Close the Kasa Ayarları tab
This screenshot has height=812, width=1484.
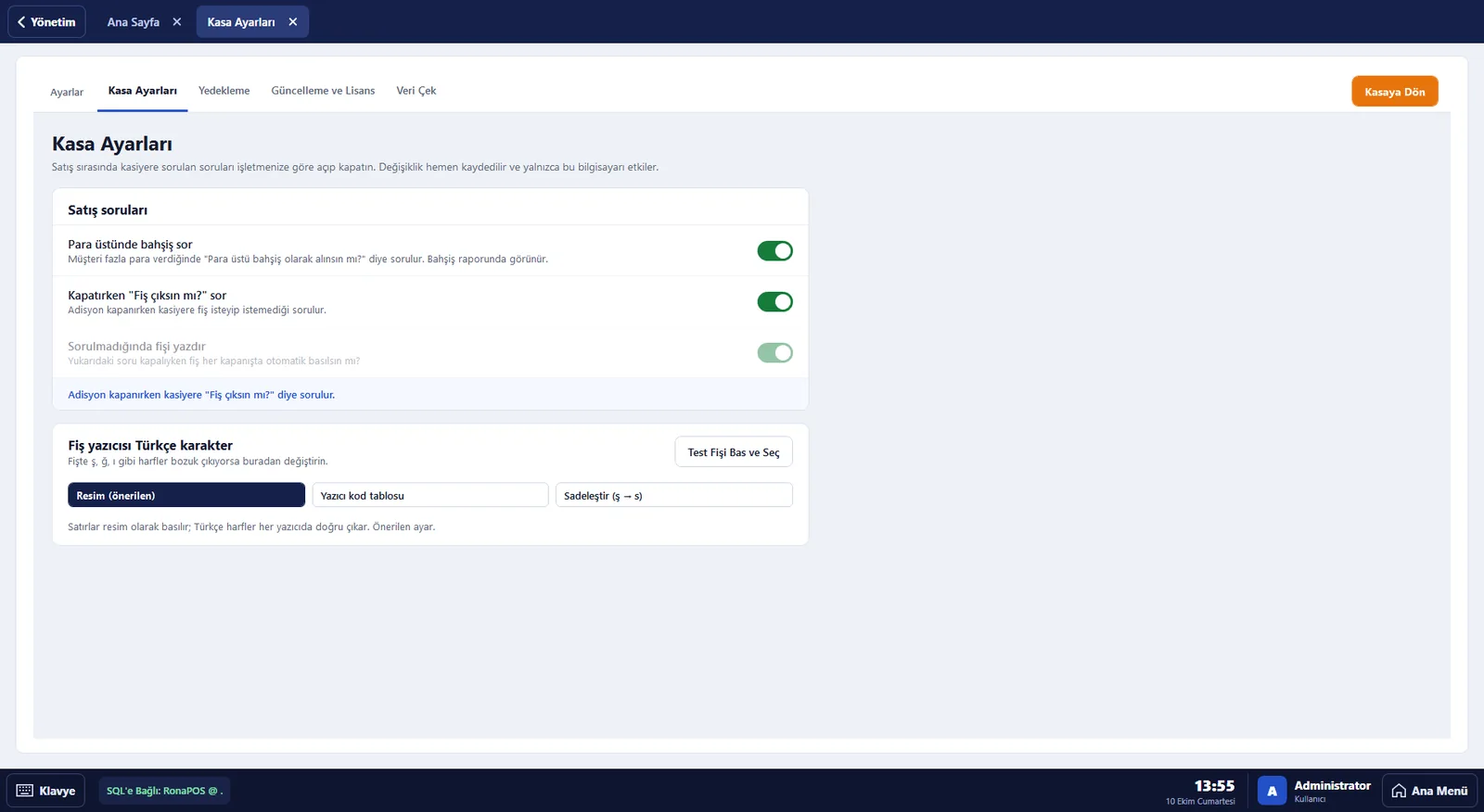[x=293, y=22]
